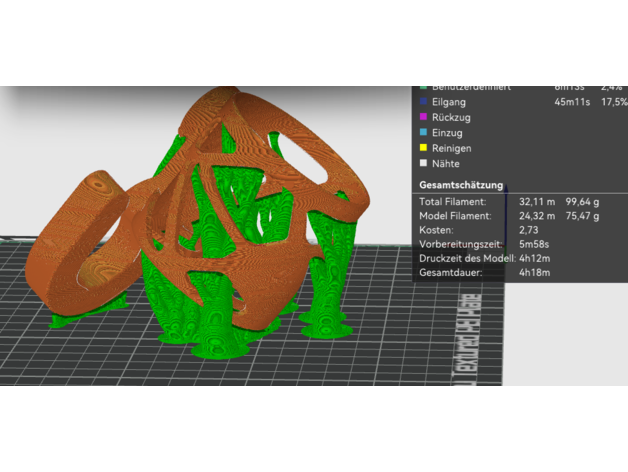Click the yellow Reinigen color swatch
Image resolution: width=628 pixels, height=472 pixels.
423,148
